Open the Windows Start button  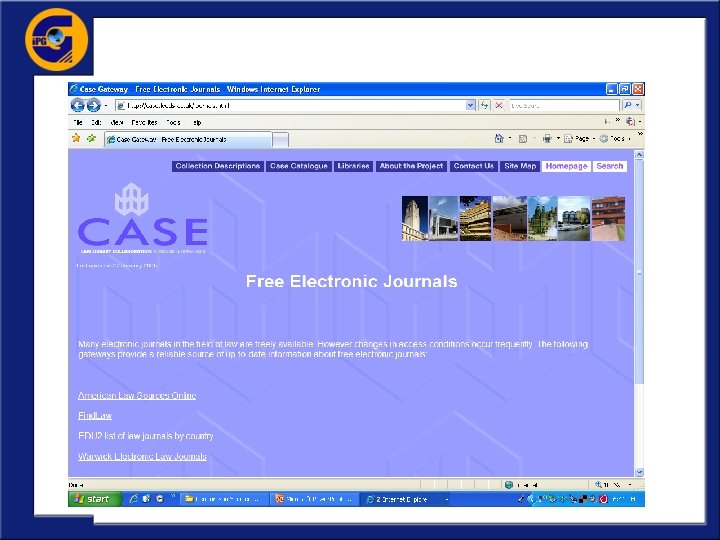click(95, 499)
